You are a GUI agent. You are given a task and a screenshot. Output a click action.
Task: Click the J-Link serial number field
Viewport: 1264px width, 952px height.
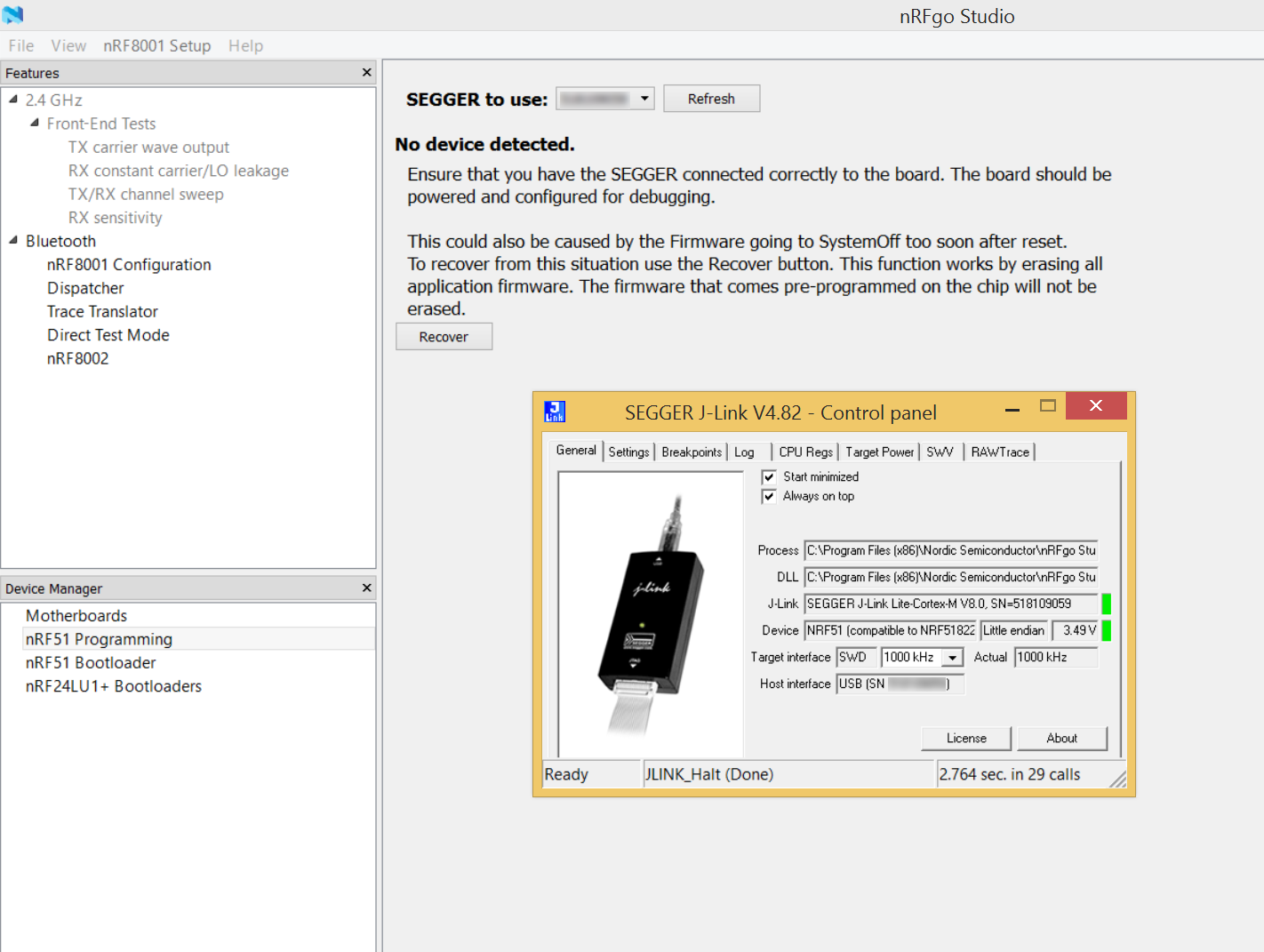point(951,604)
